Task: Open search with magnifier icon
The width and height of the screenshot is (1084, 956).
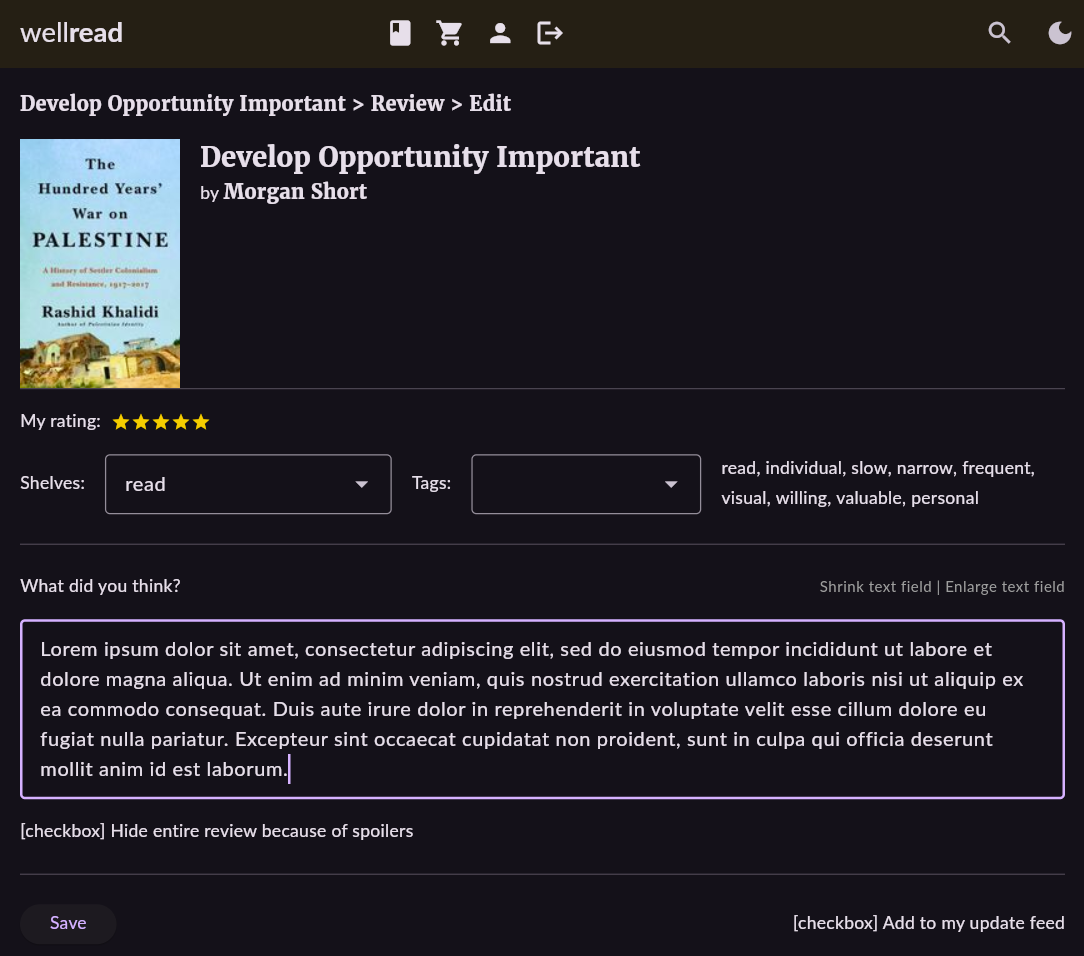Action: (999, 34)
